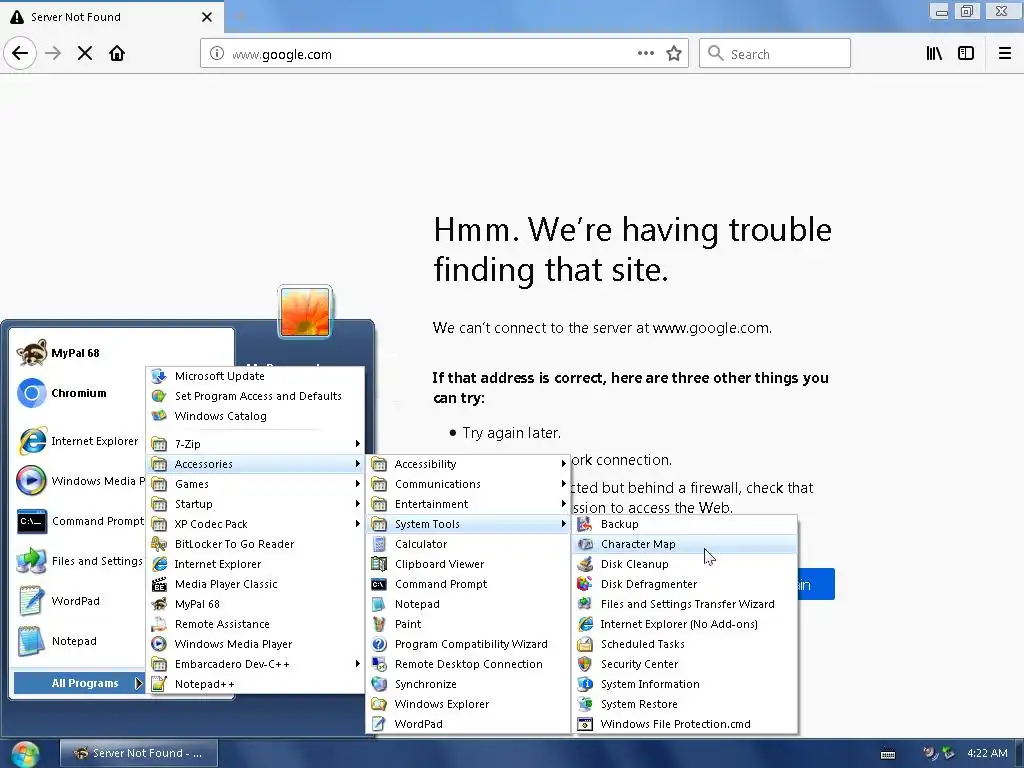The height and width of the screenshot is (768, 1024).
Task: Open Microsoft Update program entry
Action: [255, 376]
